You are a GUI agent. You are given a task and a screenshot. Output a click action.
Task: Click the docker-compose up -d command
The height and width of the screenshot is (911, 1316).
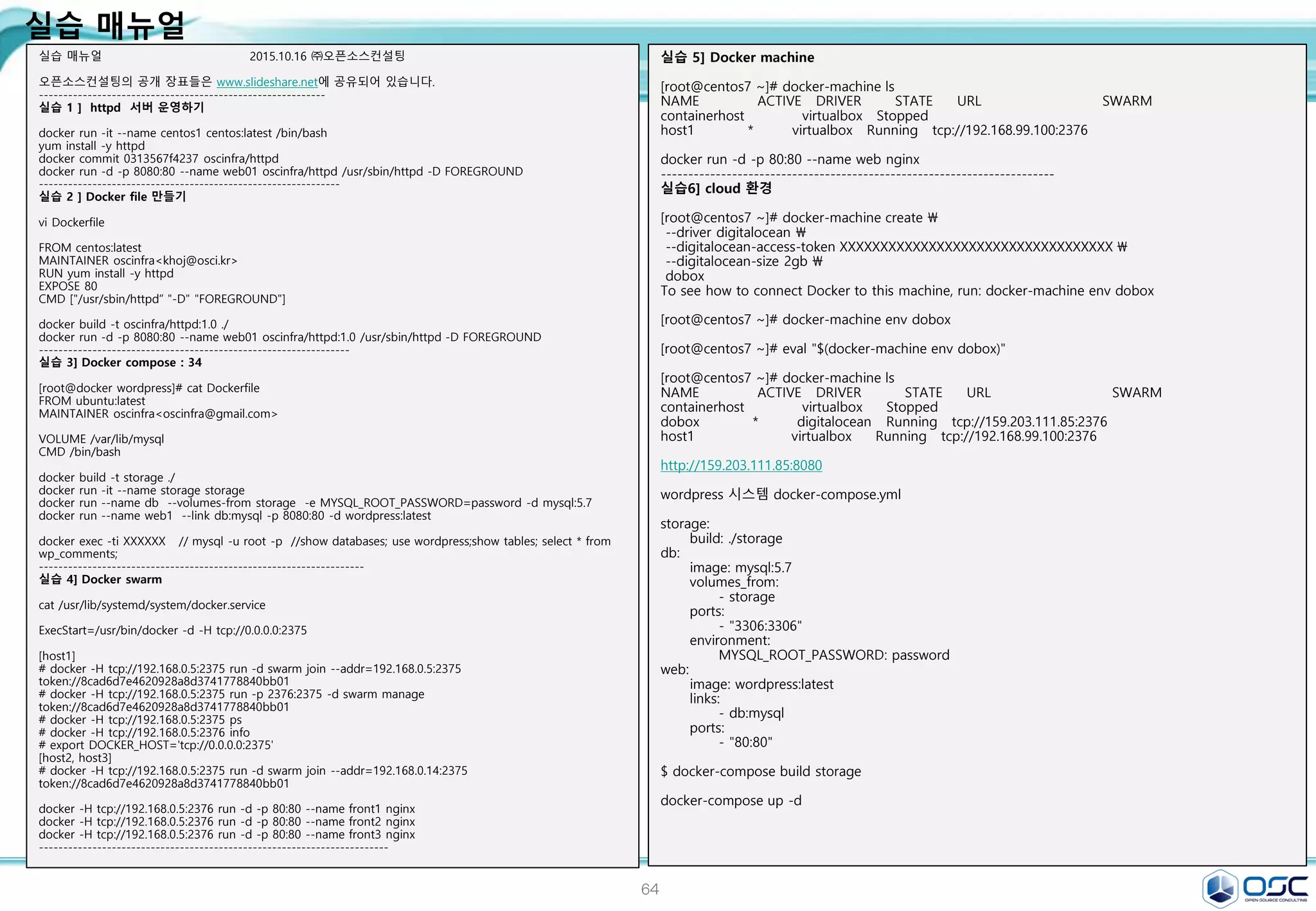[731, 800]
